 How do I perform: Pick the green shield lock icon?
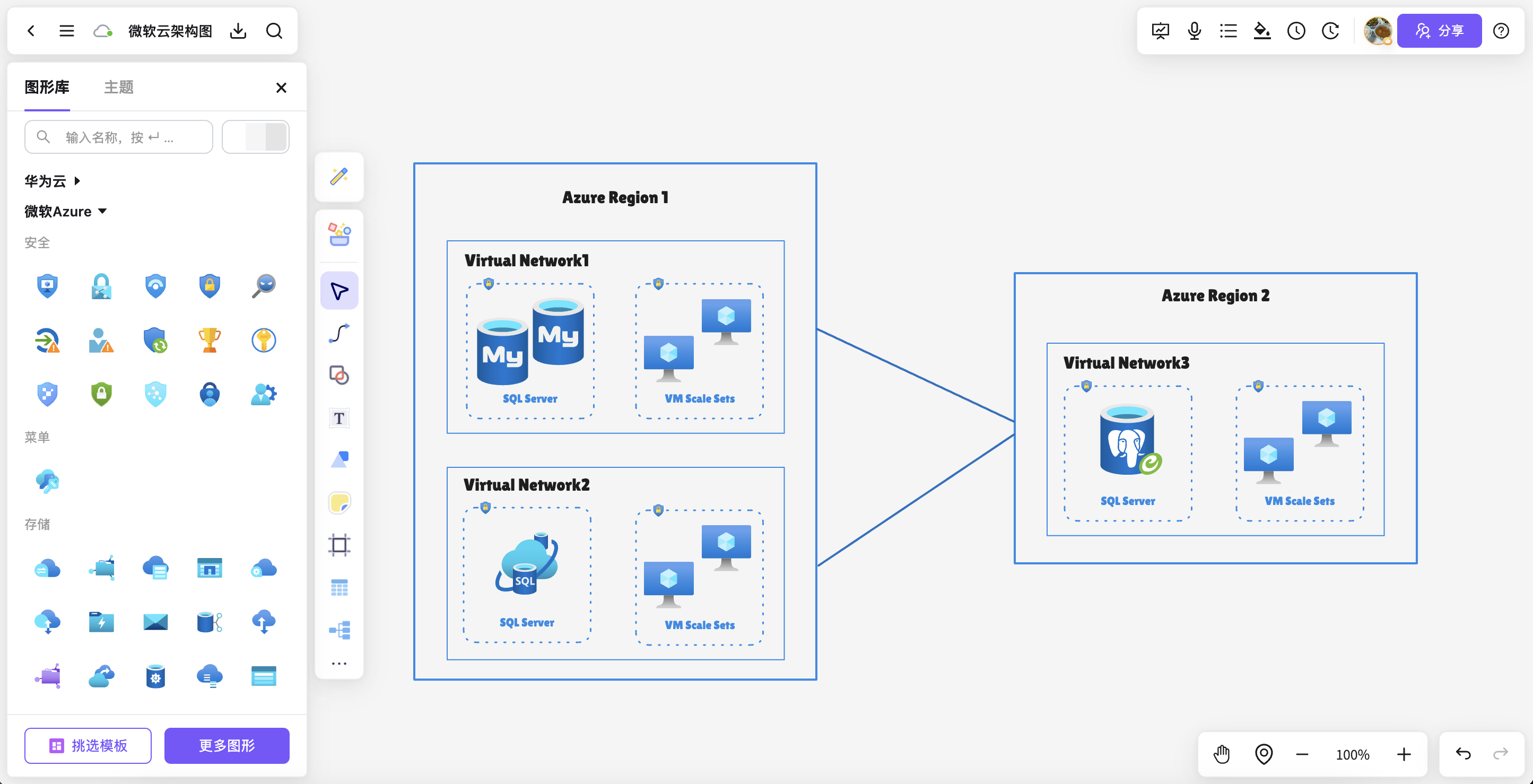click(x=101, y=394)
